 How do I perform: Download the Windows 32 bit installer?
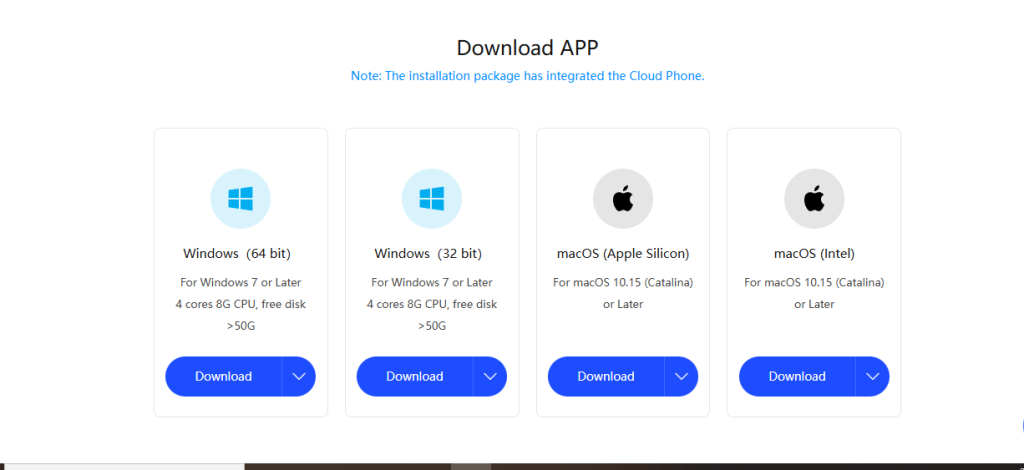(x=415, y=376)
